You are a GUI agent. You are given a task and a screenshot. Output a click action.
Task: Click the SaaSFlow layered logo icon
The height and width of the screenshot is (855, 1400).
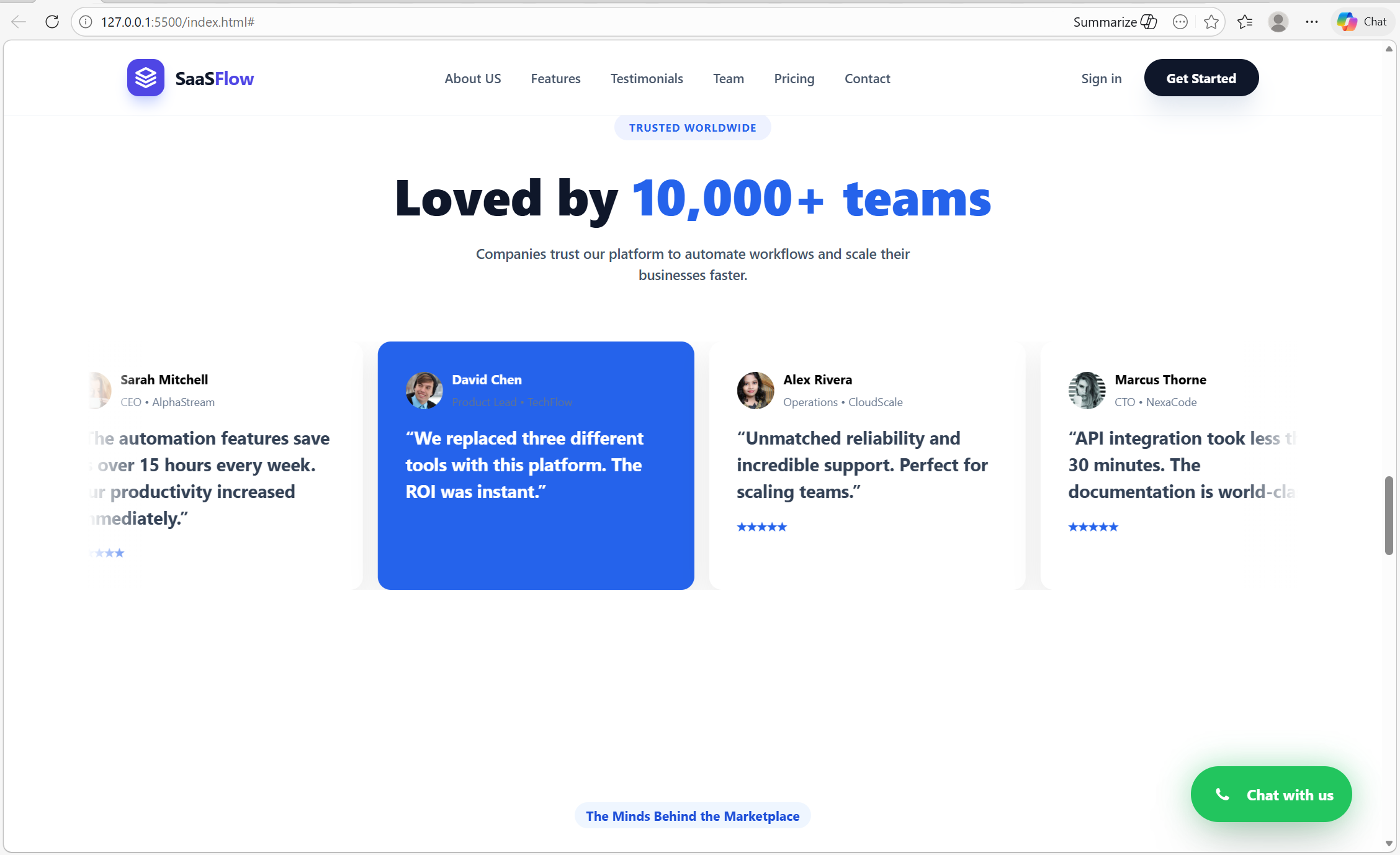[146, 78]
